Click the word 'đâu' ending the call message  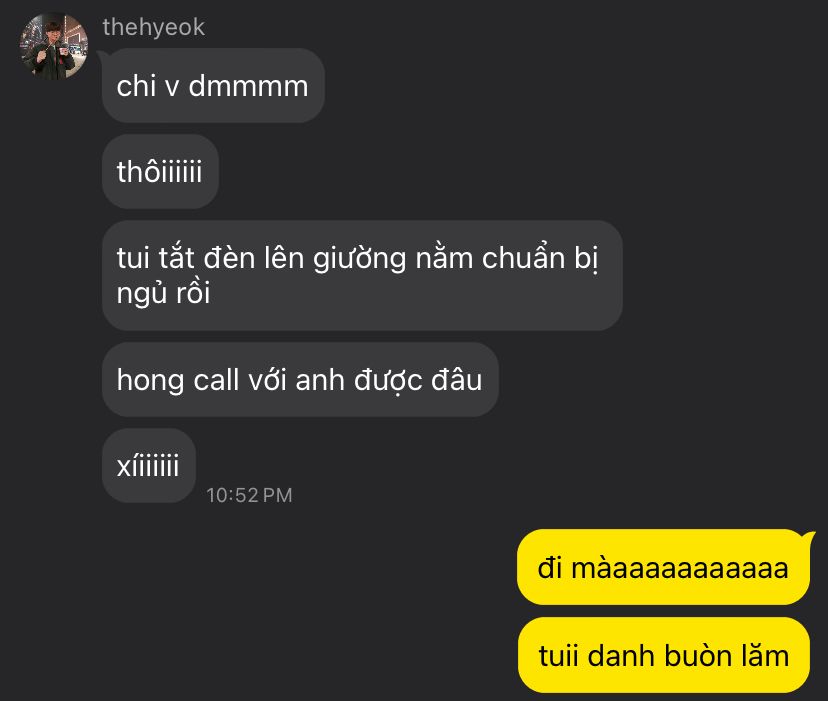[x=457, y=380]
